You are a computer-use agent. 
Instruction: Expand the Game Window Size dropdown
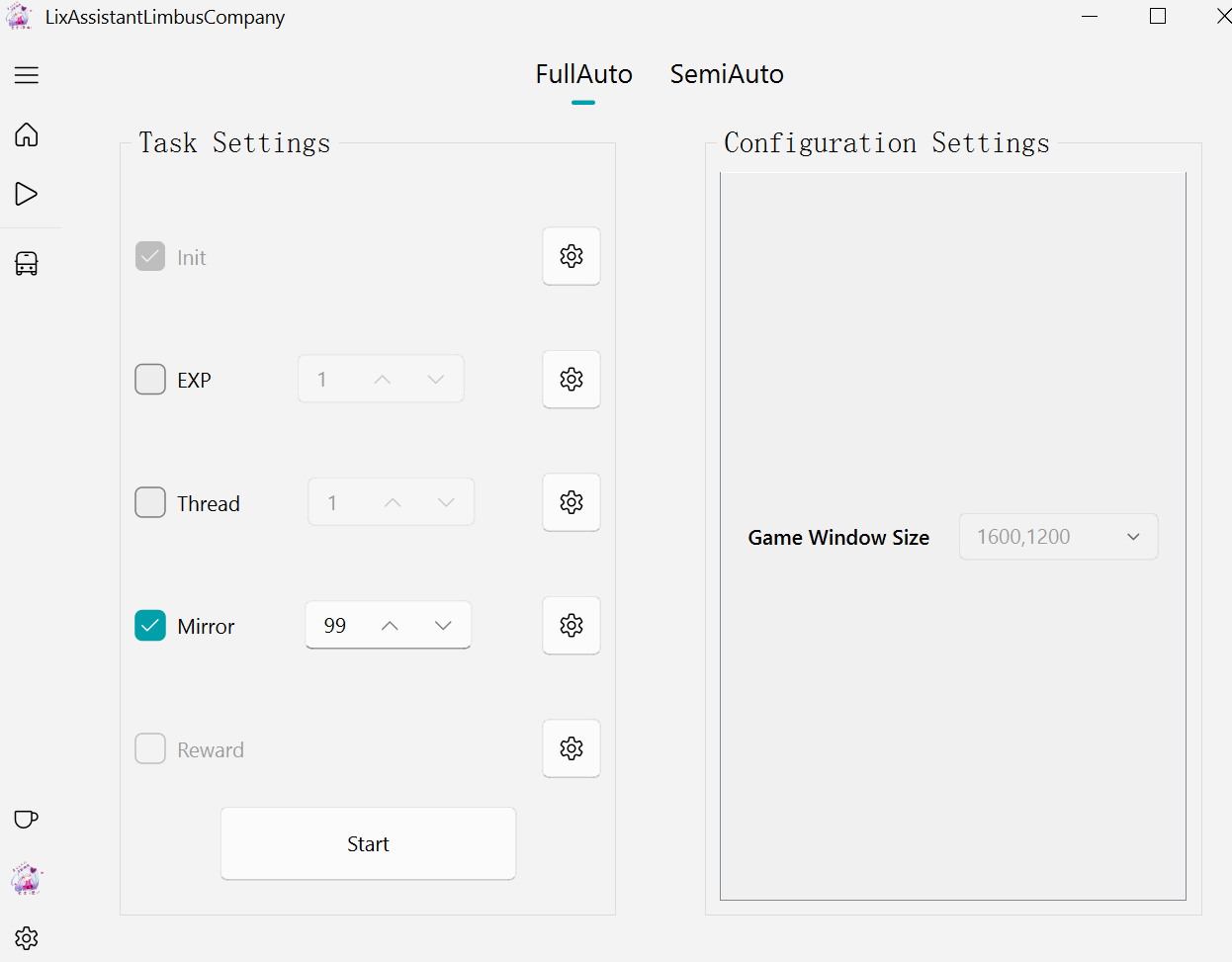[x=1058, y=537]
